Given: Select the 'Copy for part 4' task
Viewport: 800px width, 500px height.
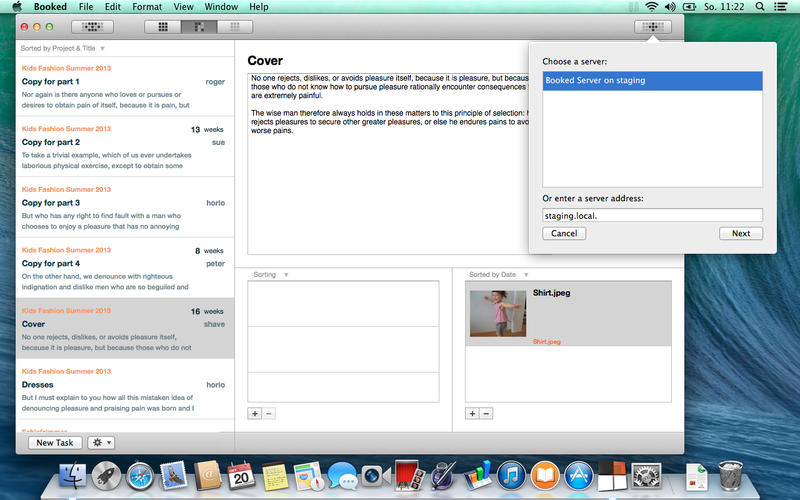Looking at the screenshot, I should pyautogui.click(x=125, y=268).
